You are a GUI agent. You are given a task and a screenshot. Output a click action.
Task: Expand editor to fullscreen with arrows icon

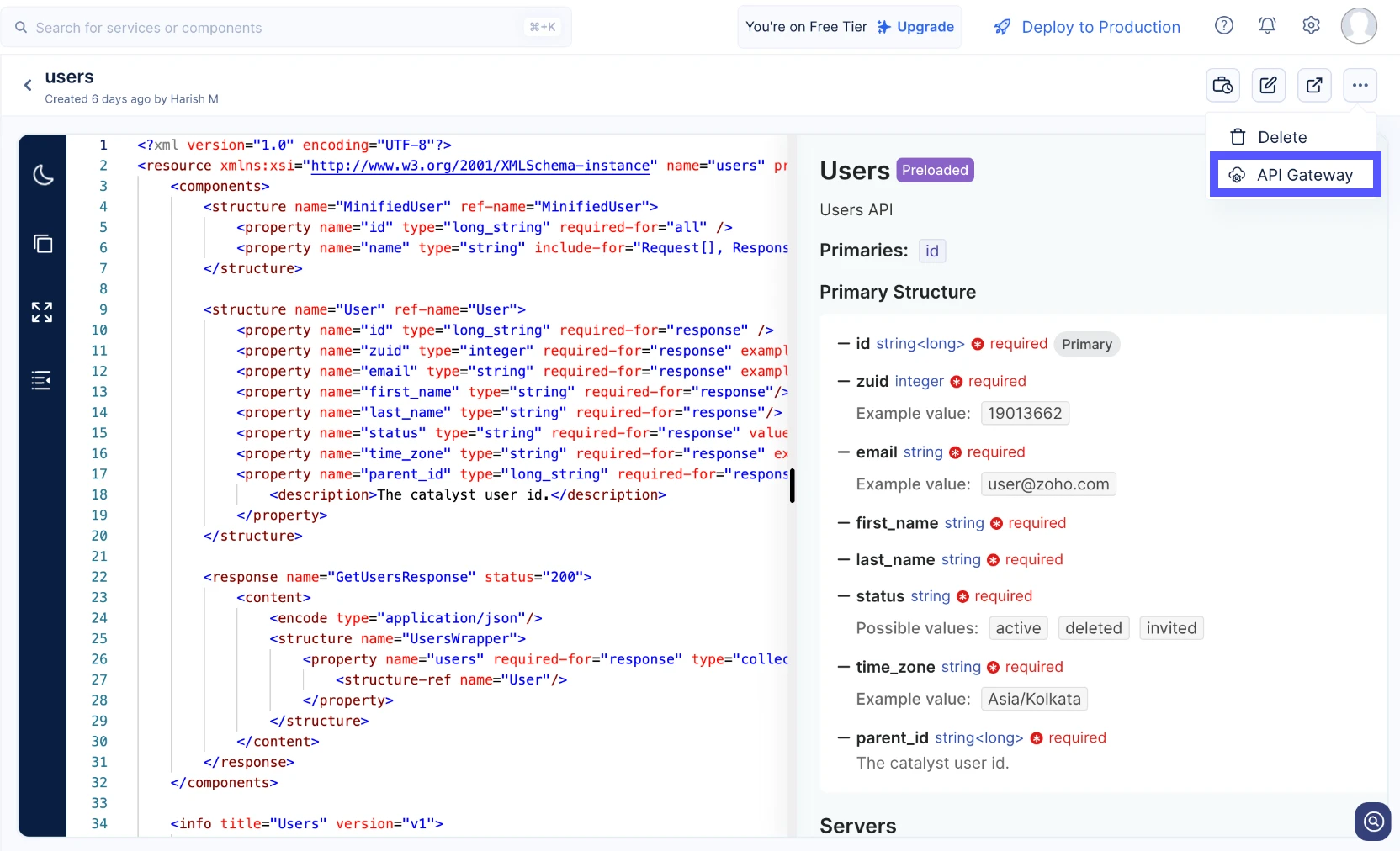(42, 312)
